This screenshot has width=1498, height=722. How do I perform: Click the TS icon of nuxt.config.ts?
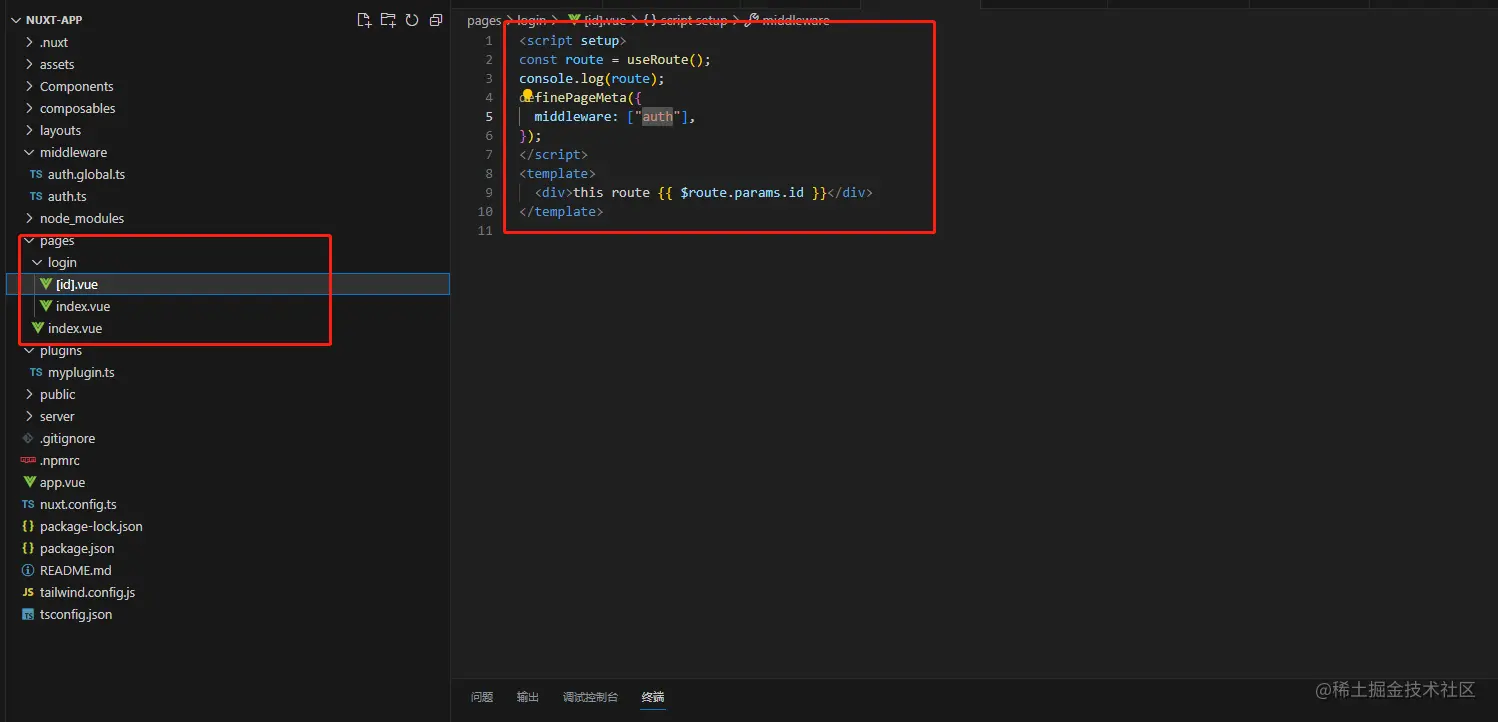28,504
